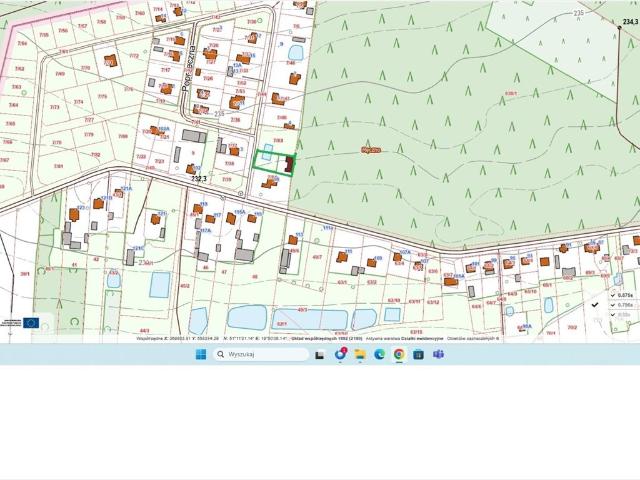640x480 pixels.
Task: Open the Windows Start menu
Action: [201, 354]
